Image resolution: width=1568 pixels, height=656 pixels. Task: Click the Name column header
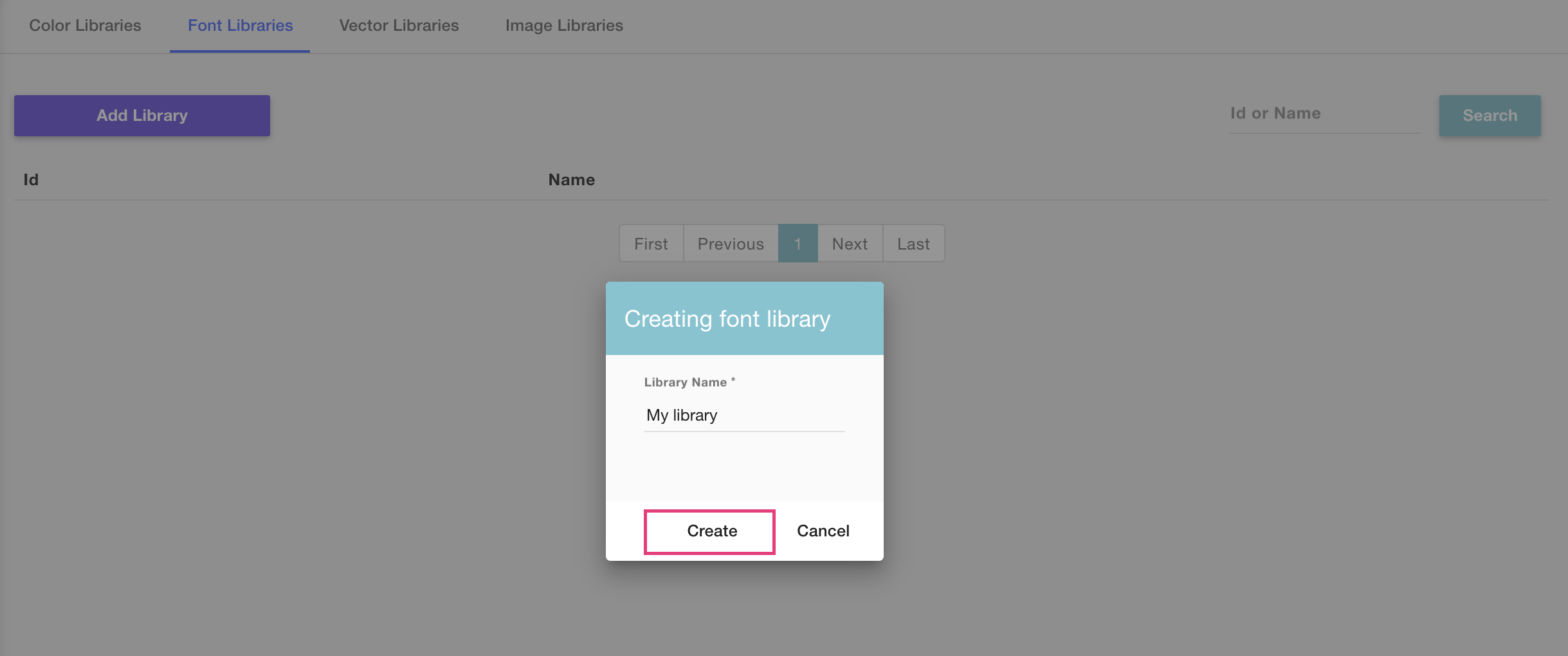pos(571,179)
